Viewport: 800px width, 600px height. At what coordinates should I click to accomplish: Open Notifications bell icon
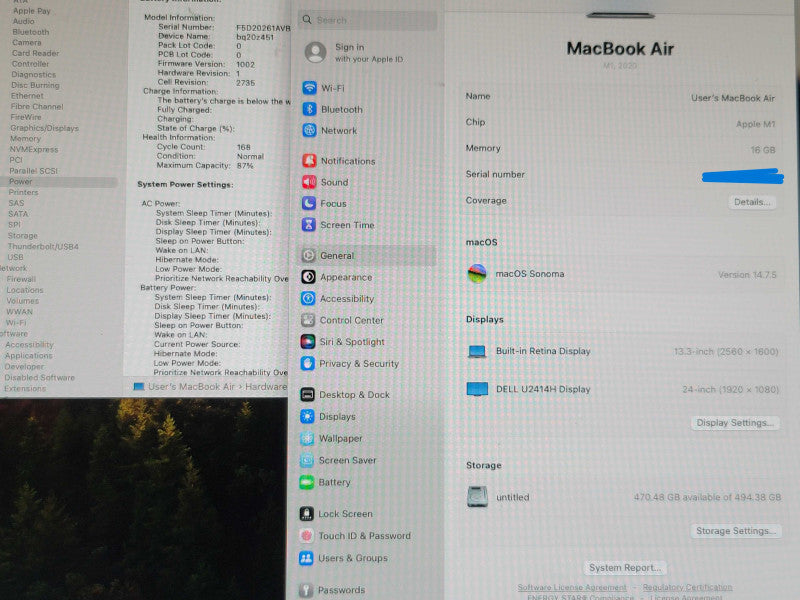pos(309,161)
